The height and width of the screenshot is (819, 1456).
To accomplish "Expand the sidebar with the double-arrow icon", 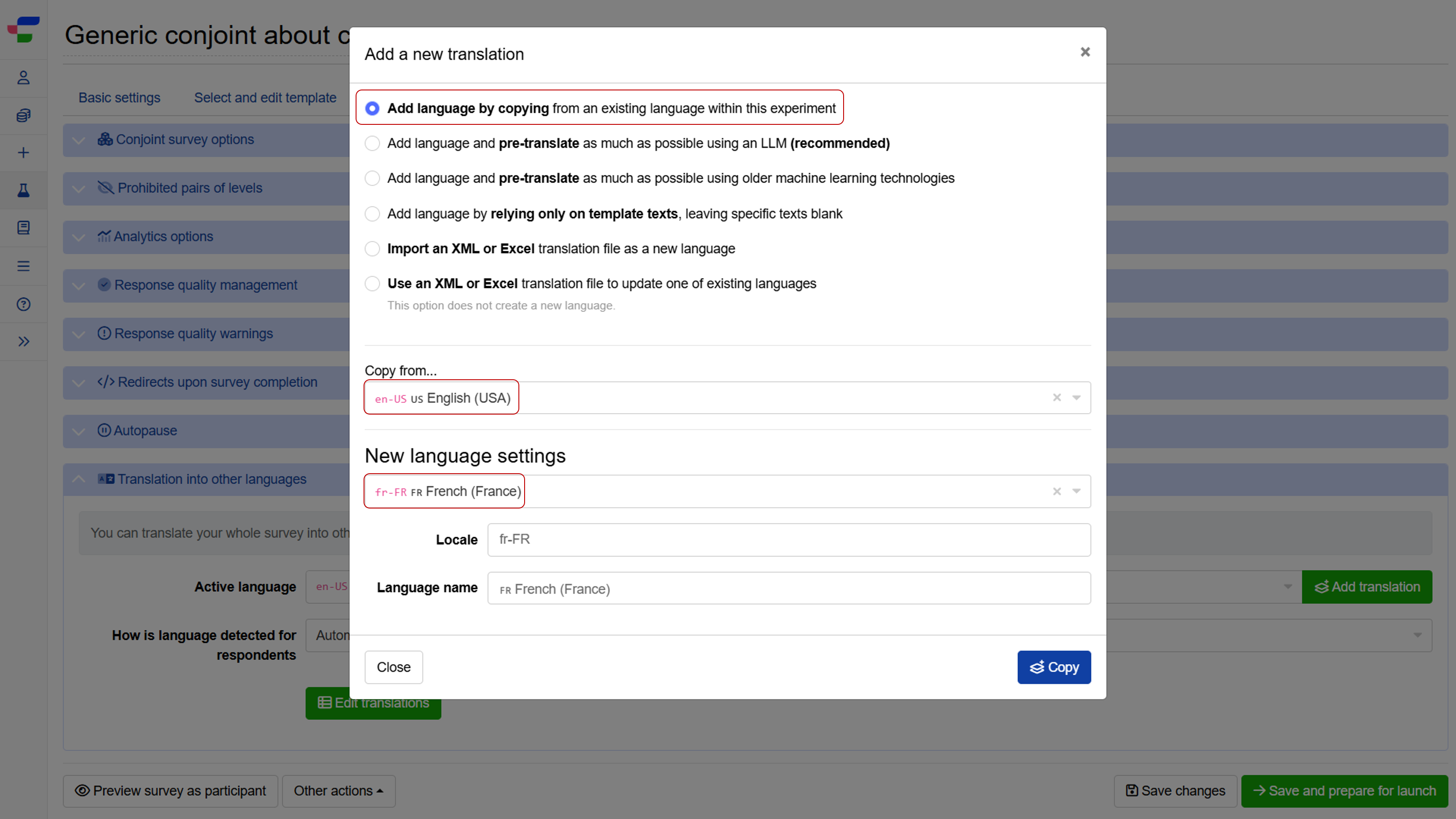I will point(23,341).
